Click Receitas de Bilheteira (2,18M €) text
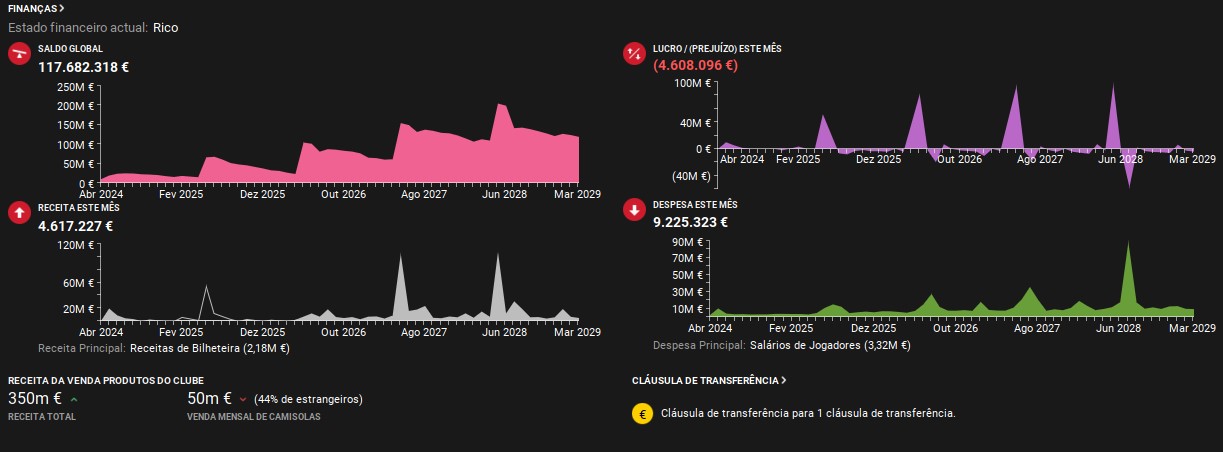 point(209,349)
